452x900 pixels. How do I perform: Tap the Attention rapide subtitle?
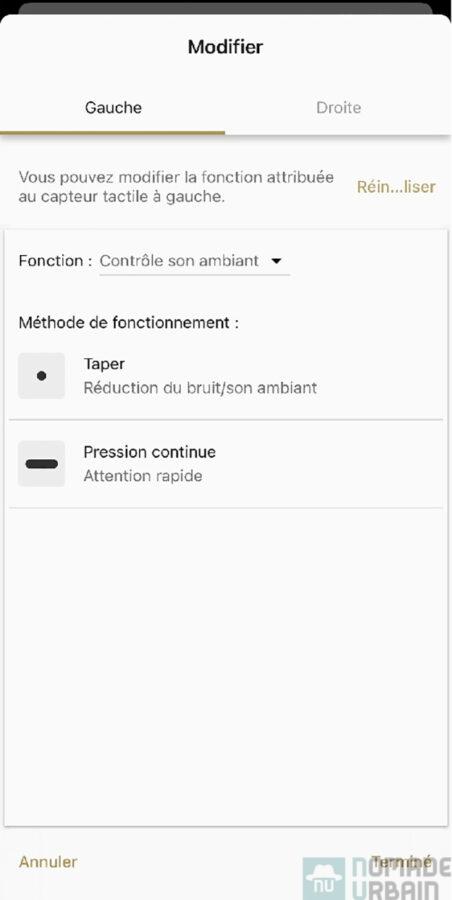(143, 476)
